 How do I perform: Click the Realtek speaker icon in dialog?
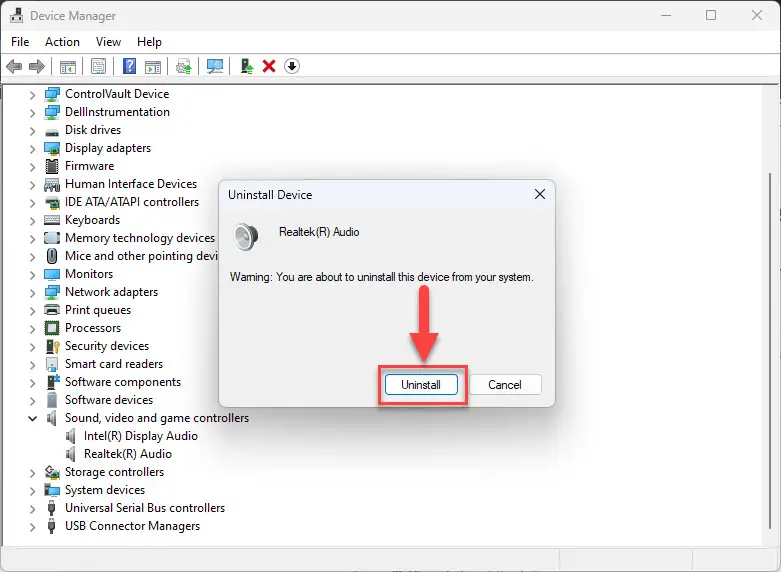[x=246, y=236]
